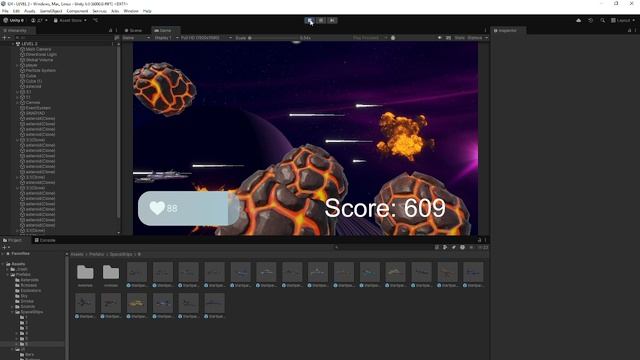Click the Project panel add (+) button
Screen dimensions: 640x360
coord(6,247)
